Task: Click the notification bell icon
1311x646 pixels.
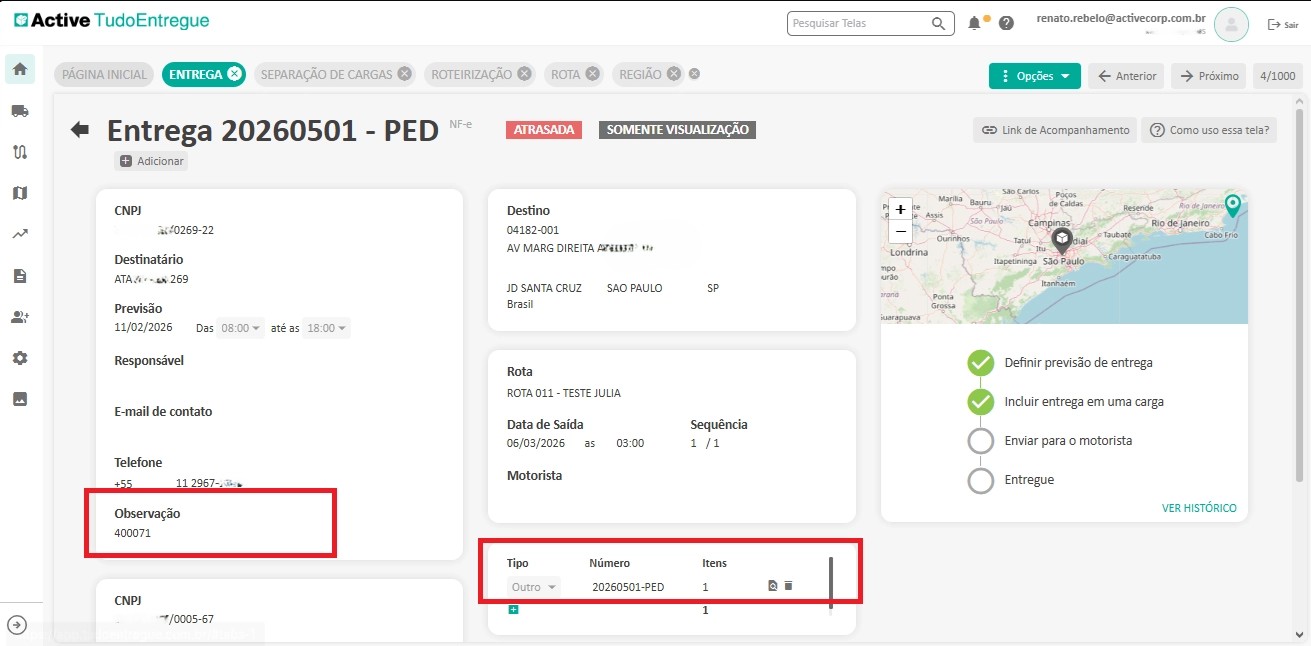Action: pos(974,23)
